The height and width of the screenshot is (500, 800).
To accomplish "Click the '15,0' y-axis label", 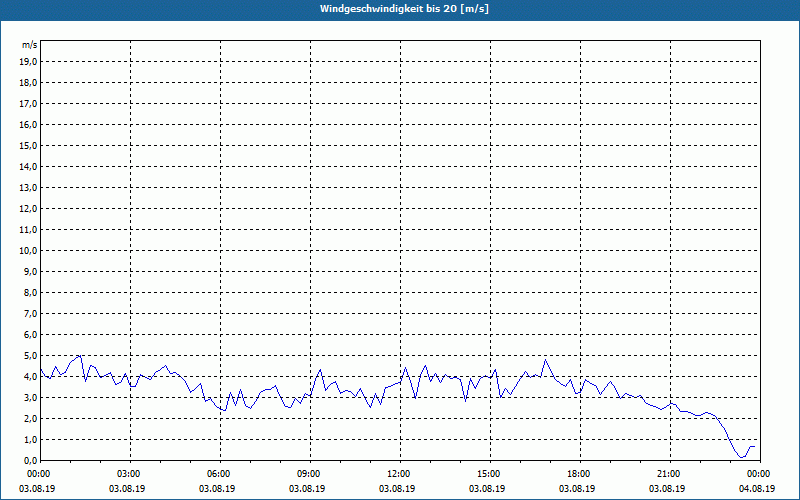I will coord(28,145).
